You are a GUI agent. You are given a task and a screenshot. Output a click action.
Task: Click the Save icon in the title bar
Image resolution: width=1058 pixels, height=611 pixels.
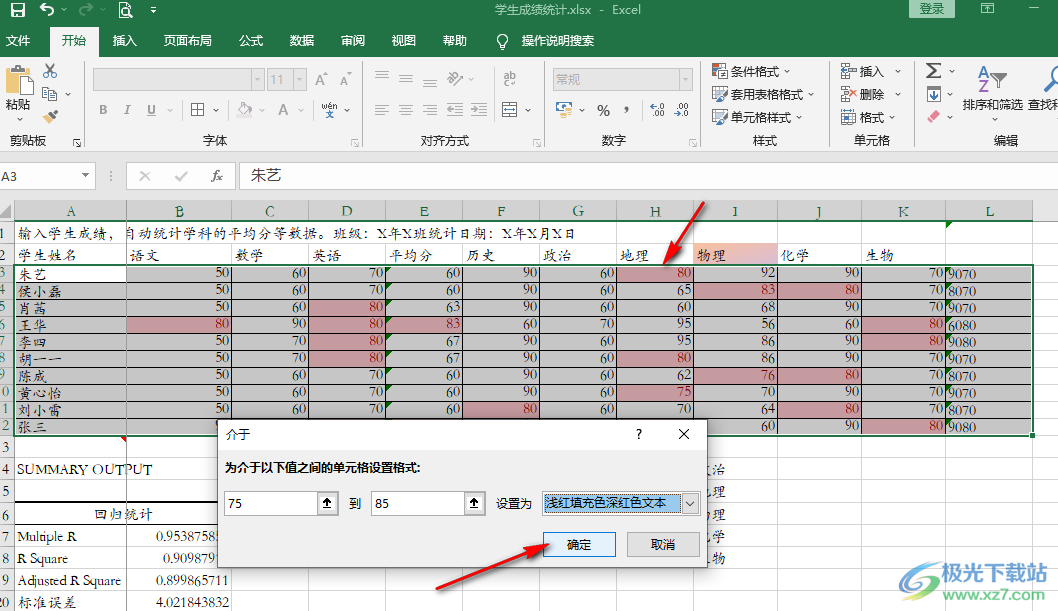point(18,10)
